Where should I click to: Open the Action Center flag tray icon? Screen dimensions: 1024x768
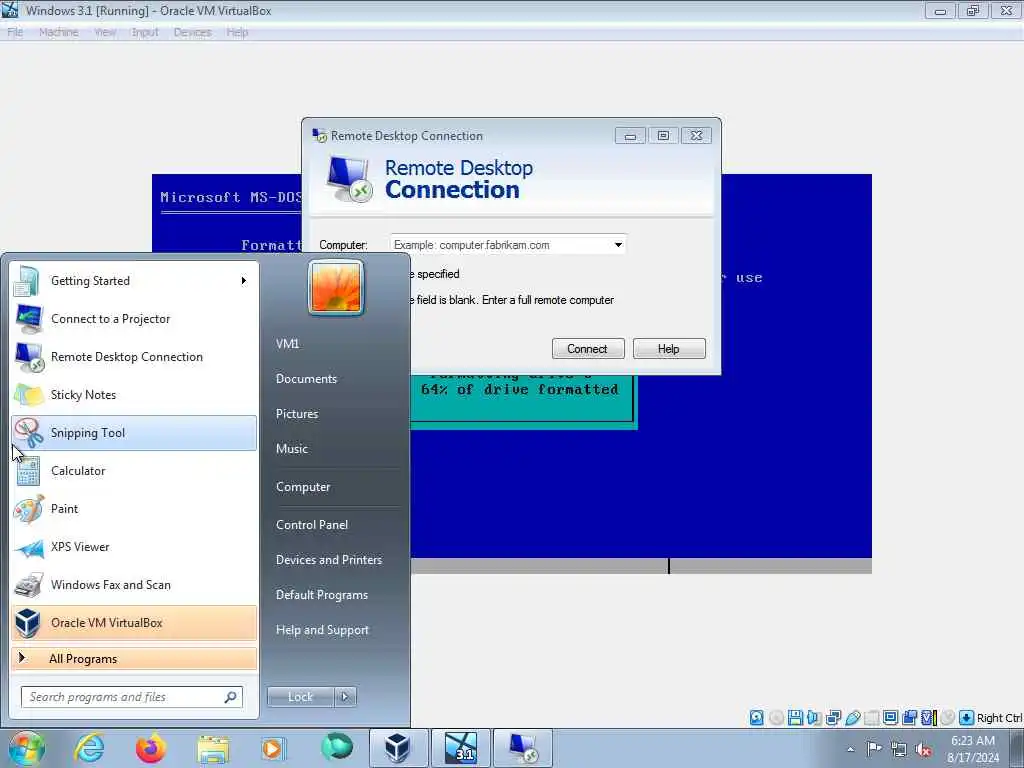coord(873,749)
